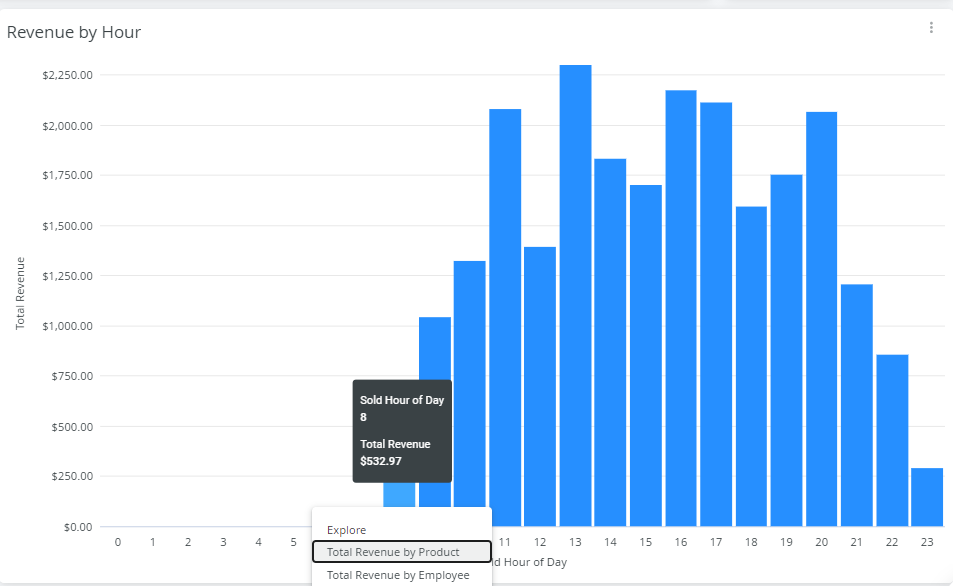Click the $1,000.00 axis label
Image resolution: width=953 pixels, height=586 pixels.
(x=67, y=326)
